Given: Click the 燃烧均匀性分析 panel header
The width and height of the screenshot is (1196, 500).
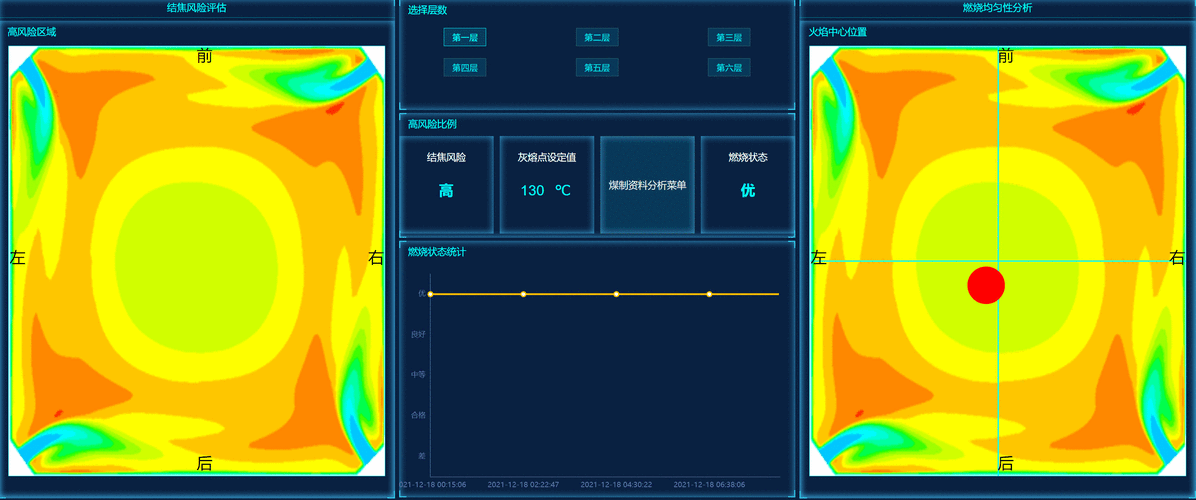Looking at the screenshot, I should 997,8.
